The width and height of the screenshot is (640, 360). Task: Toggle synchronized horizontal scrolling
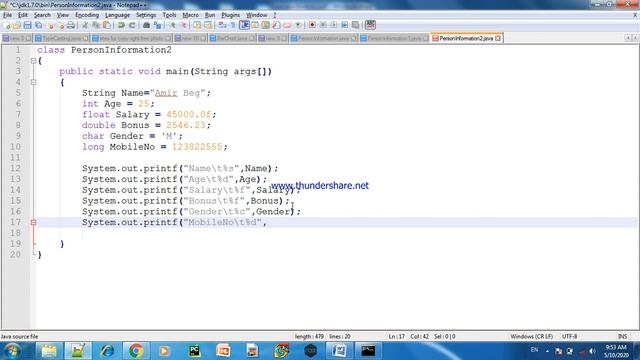pyautogui.click(x=208, y=25)
